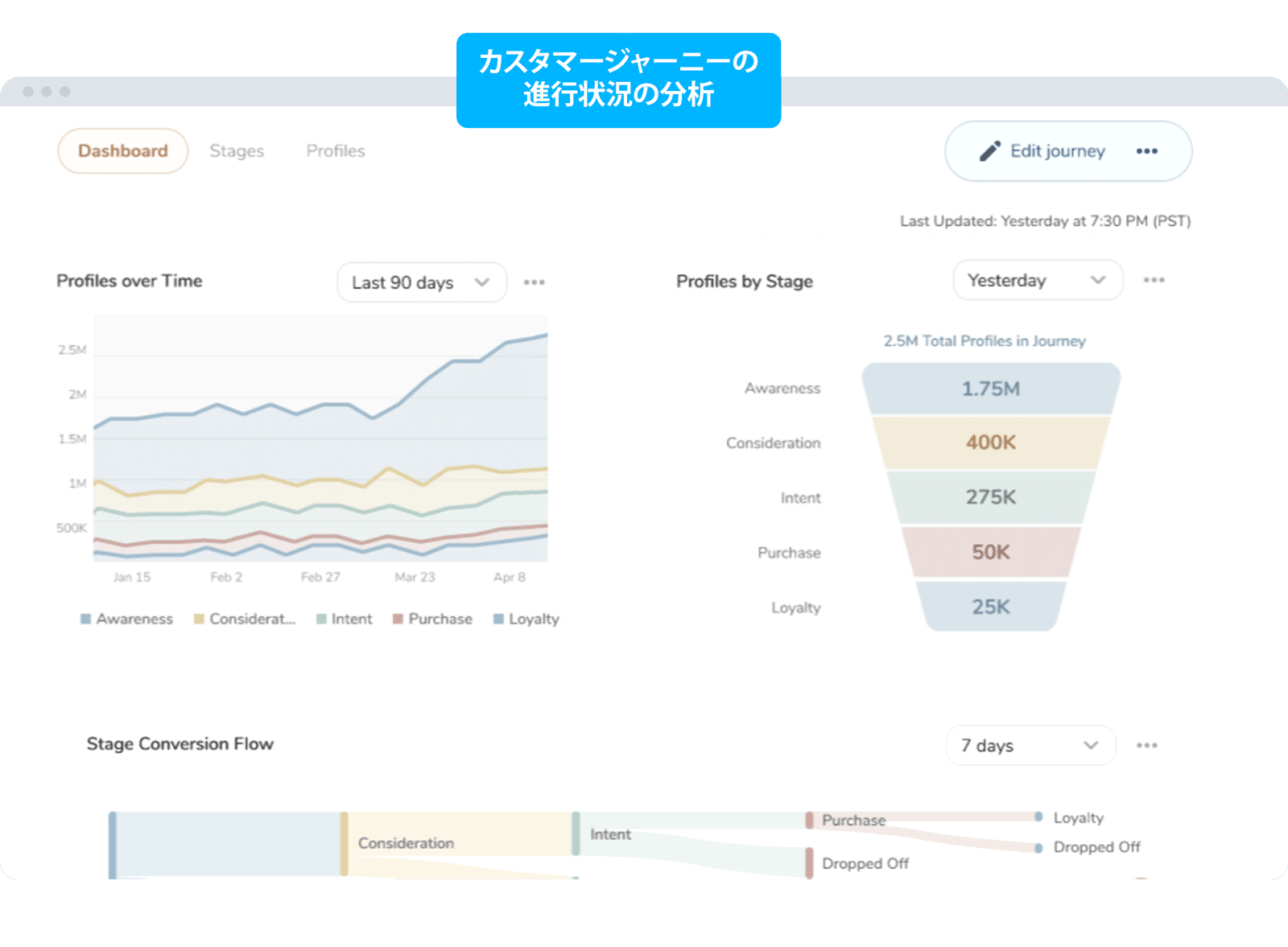This screenshot has height=947, width=1288.
Task: Click the Considerat... legend color square
Action: (x=199, y=619)
